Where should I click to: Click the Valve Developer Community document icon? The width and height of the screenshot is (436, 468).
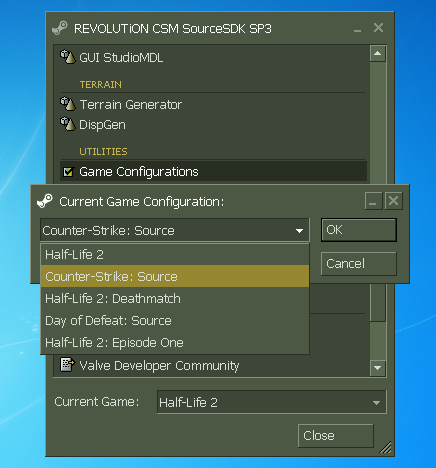click(67, 365)
